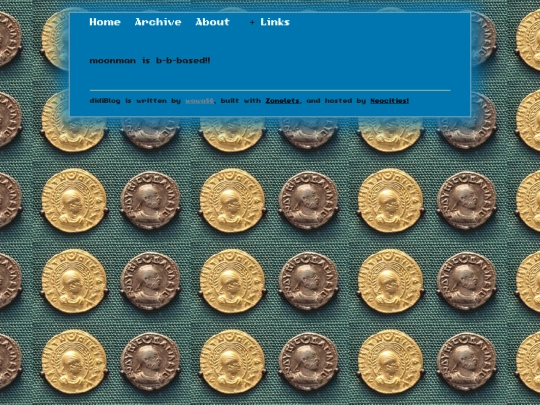Visit the Zonelets link in footer
This screenshot has width=540, height=405.
[282, 101]
